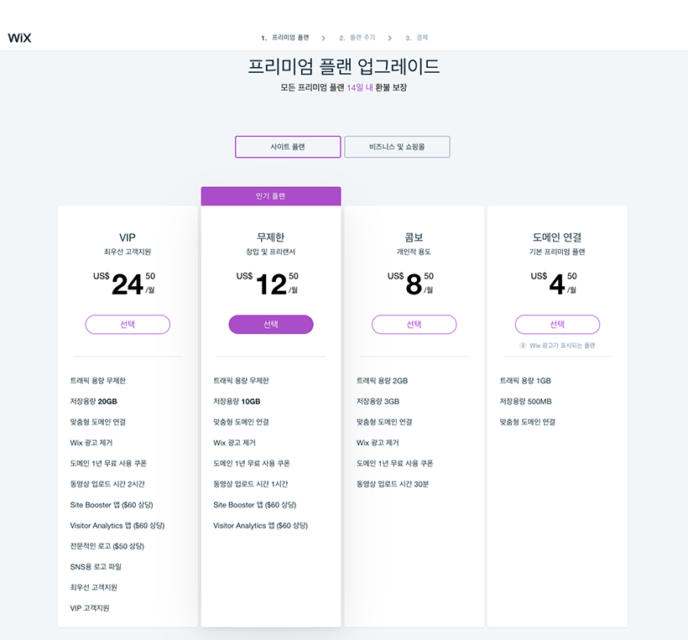Image resolution: width=688 pixels, height=640 pixels.
Task: Go to step 3 결제
Action: pyautogui.click(x=418, y=38)
